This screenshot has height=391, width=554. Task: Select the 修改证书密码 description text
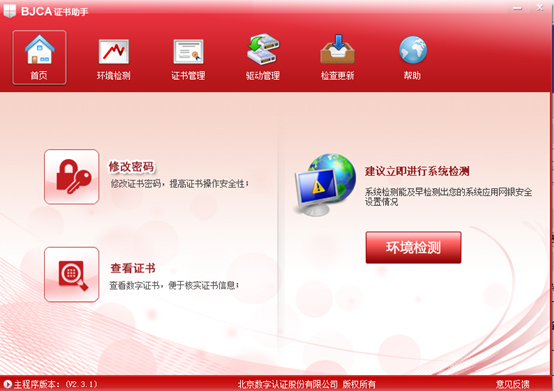click(x=179, y=183)
